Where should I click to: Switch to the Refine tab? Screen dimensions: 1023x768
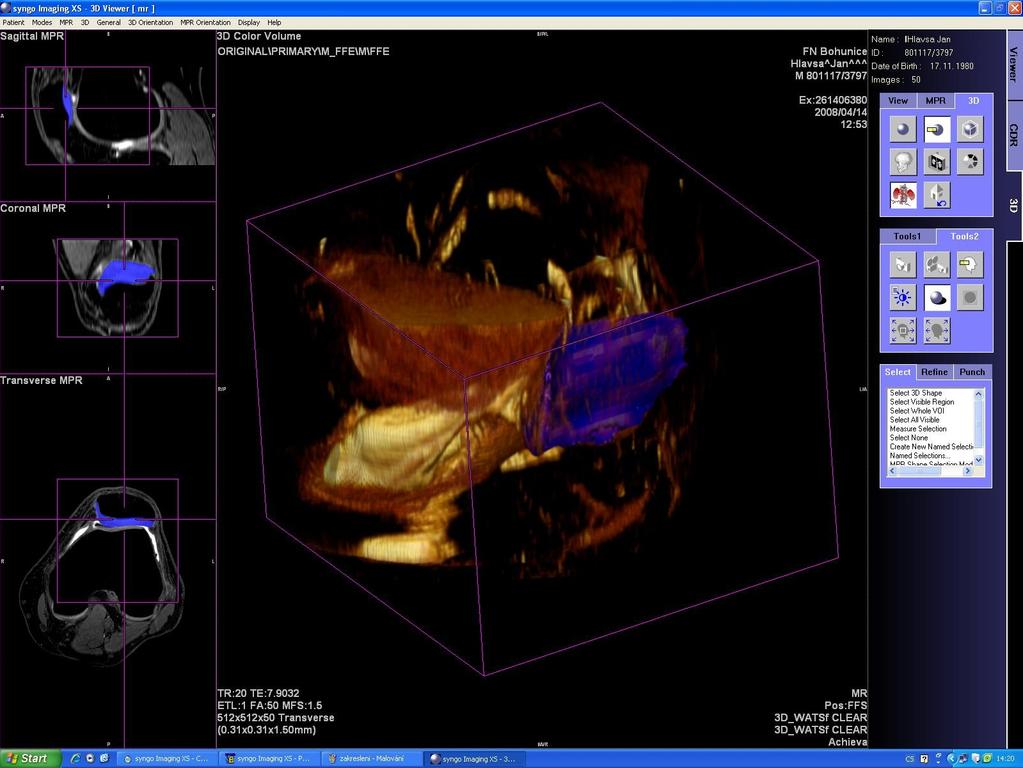(x=934, y=372)
